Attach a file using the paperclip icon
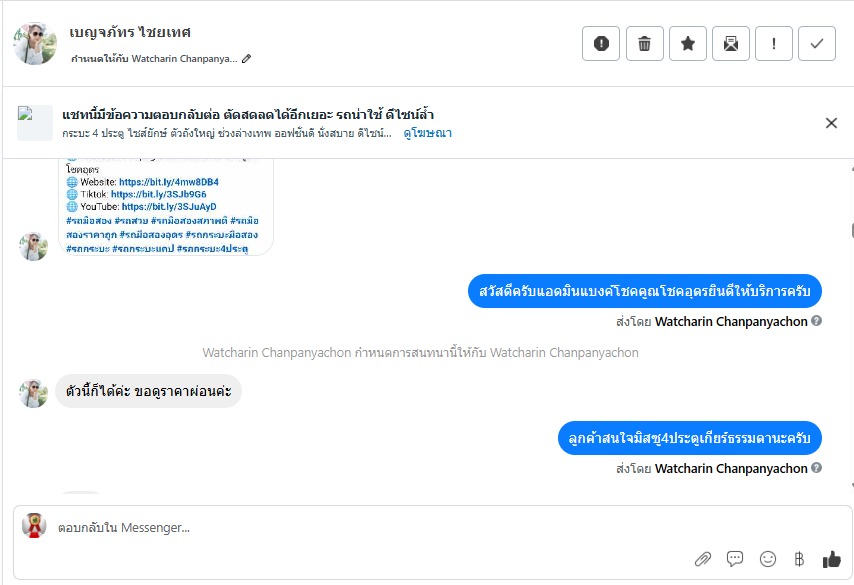Image resolution: width=854 pixels, height=585 pixels. [703, 558]
